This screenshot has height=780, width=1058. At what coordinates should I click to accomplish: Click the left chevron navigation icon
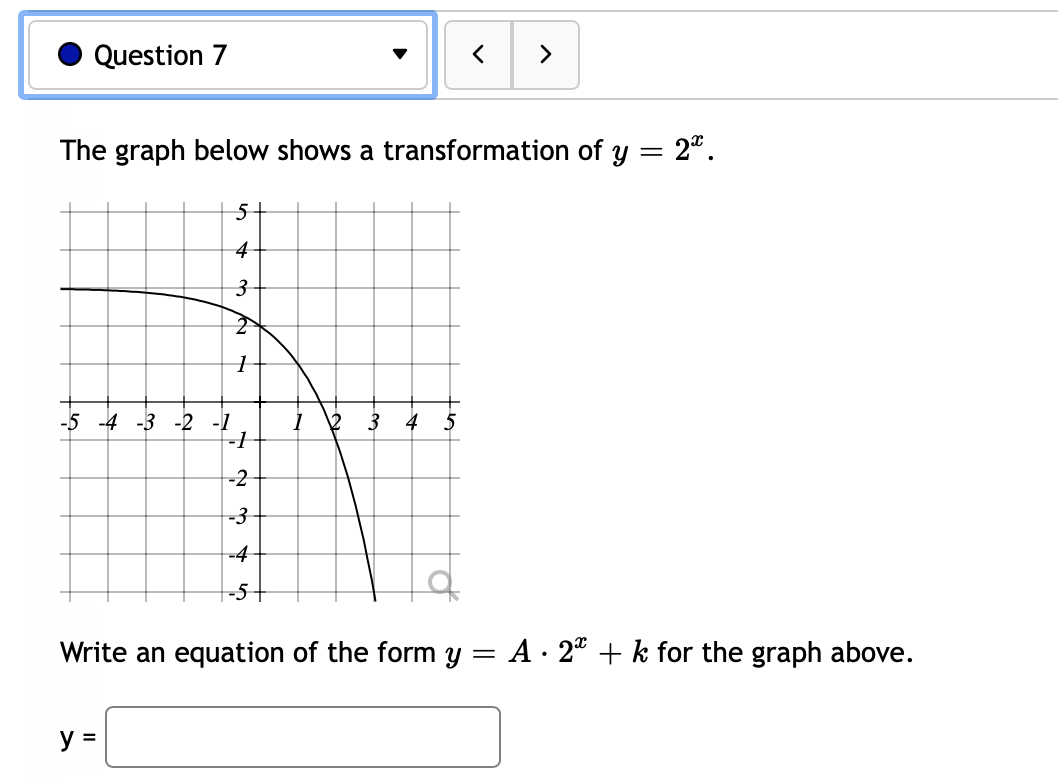[479, 55]
